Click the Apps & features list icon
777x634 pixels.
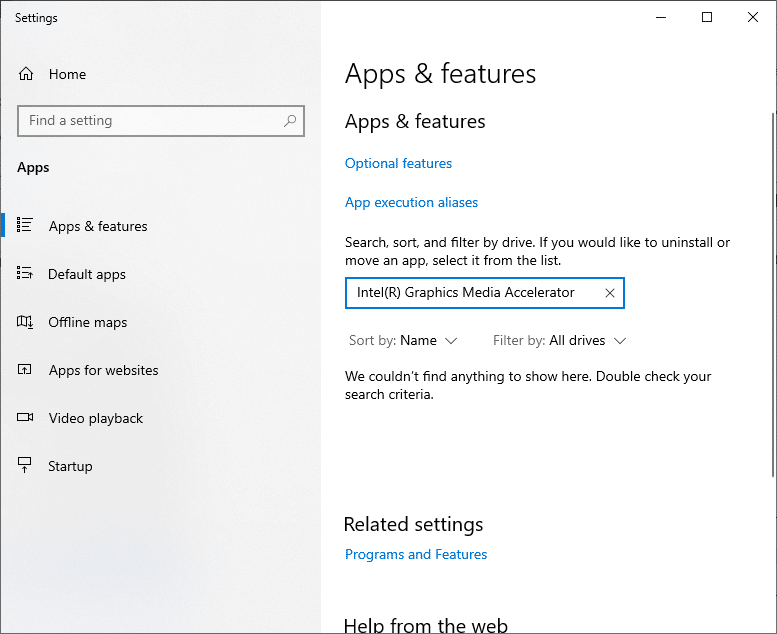tap(26, 226)
